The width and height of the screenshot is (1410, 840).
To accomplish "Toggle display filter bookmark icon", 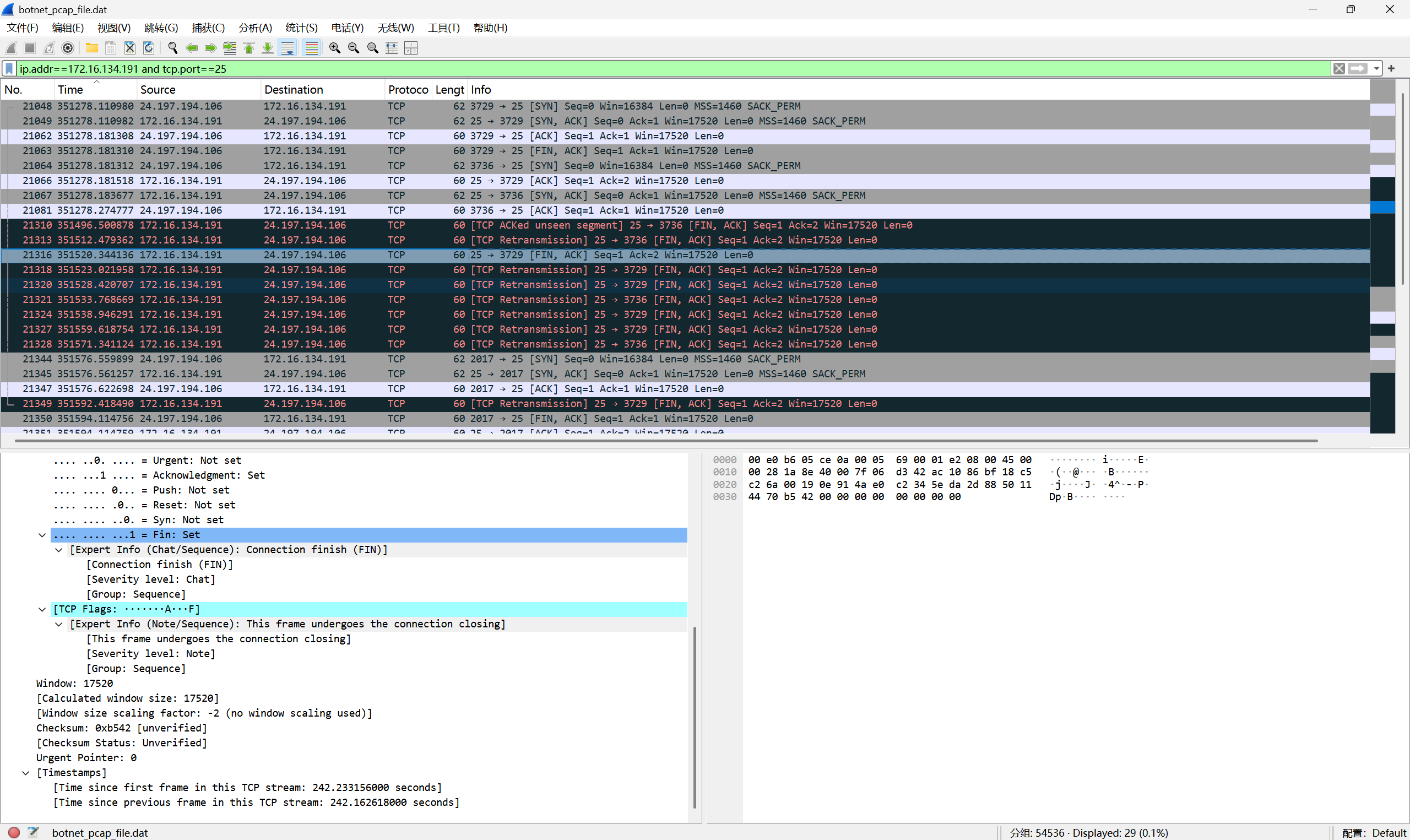I will coord(9,68).
